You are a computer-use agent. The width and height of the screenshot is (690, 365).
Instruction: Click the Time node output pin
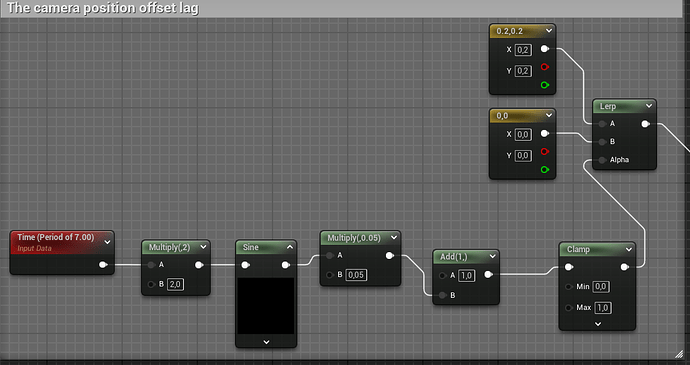103,265
